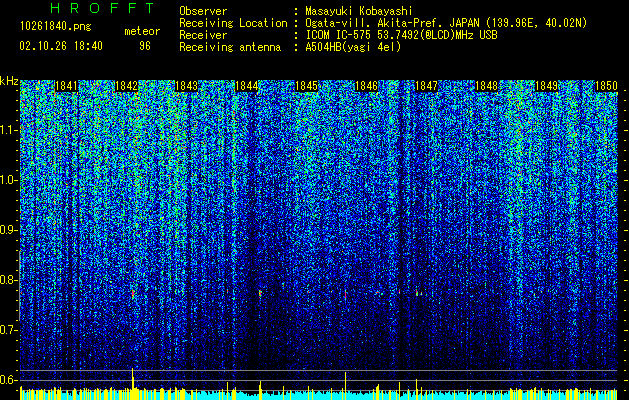This screenshot has height=400, width=629.
Task: Click the 1841 time marker
Action: point(66,86)
